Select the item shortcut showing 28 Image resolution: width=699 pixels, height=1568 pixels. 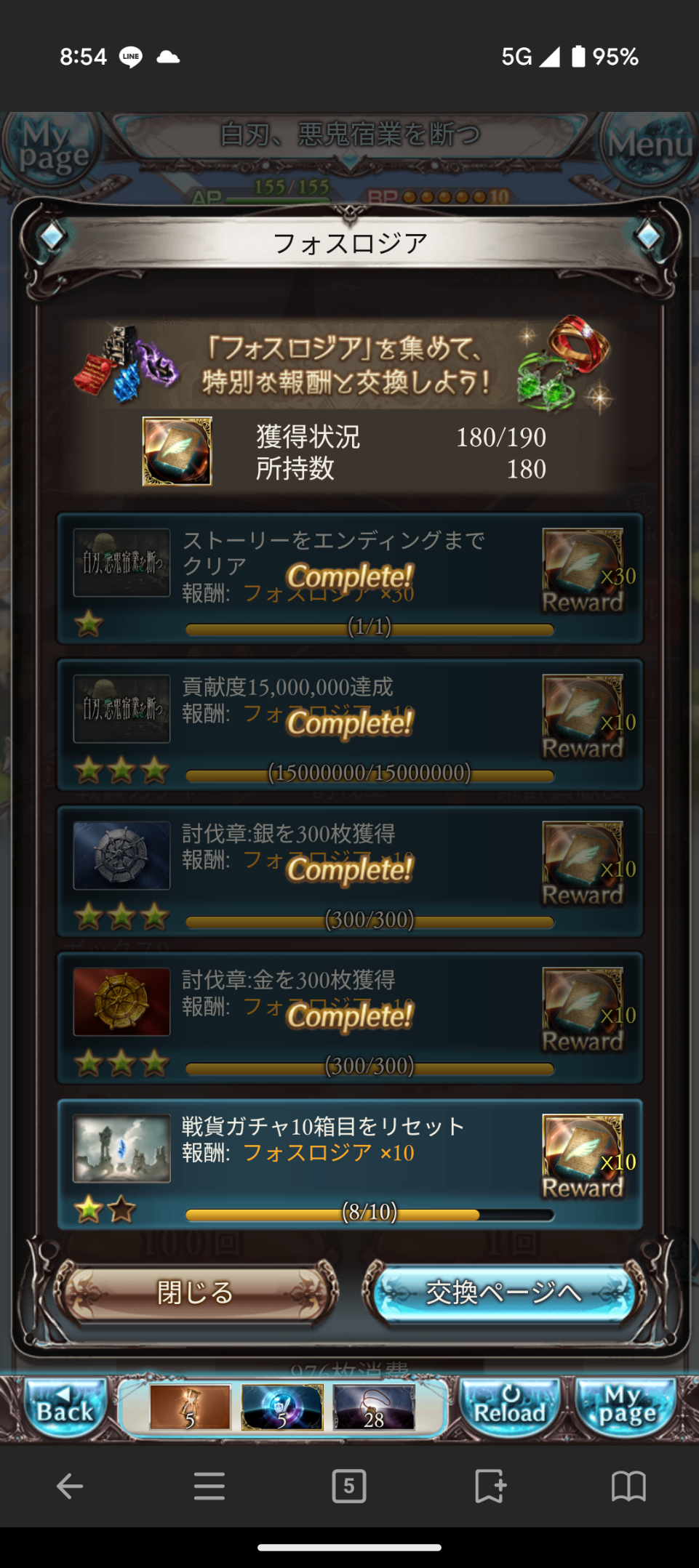pos(374,1407)
